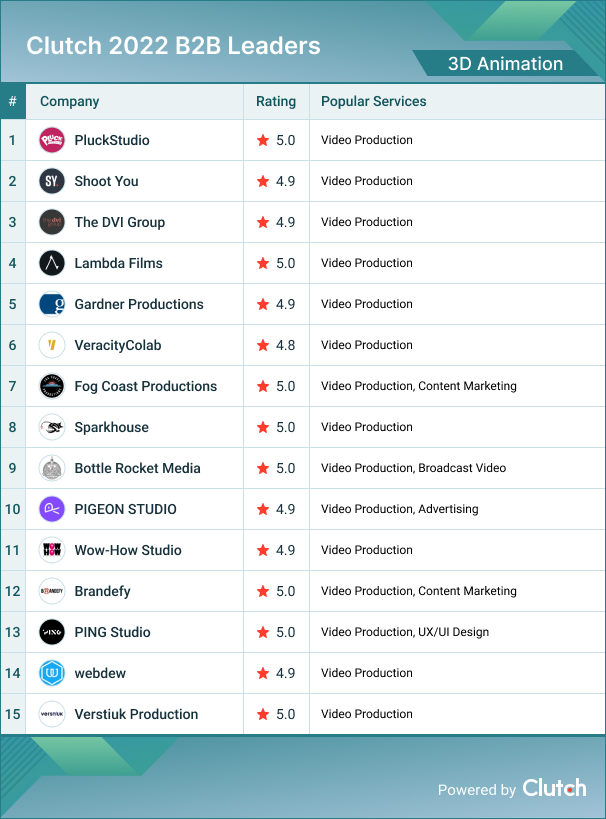Open the Verstiuk Production company name
Screen dimensions: 606x819
coord(136,714)
